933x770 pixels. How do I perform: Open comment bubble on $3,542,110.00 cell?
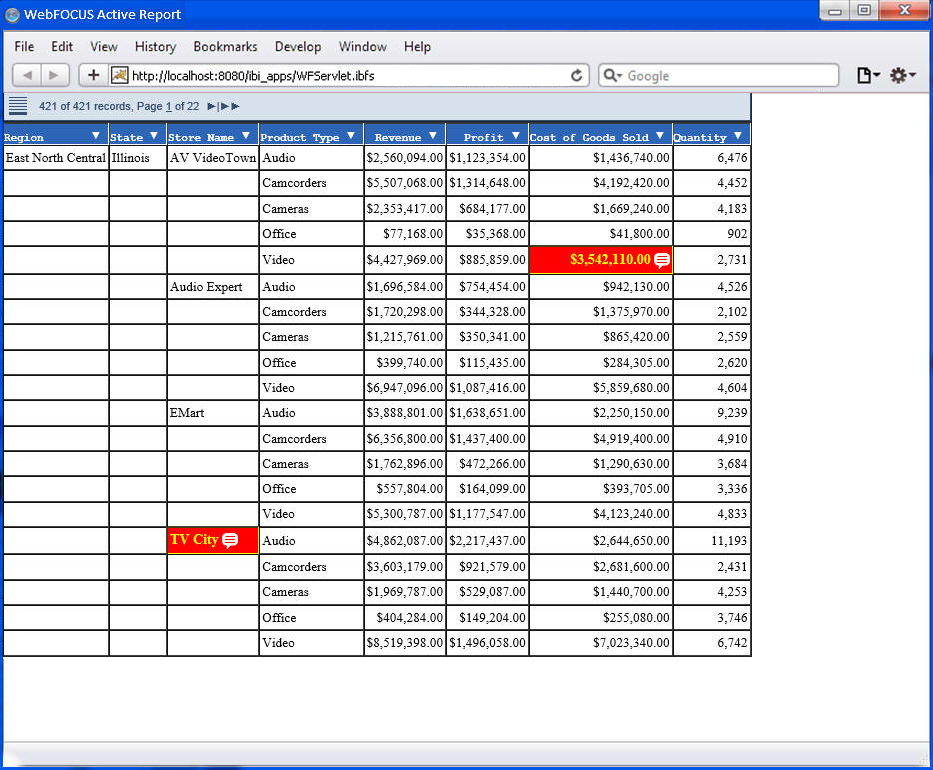point(662,260)
